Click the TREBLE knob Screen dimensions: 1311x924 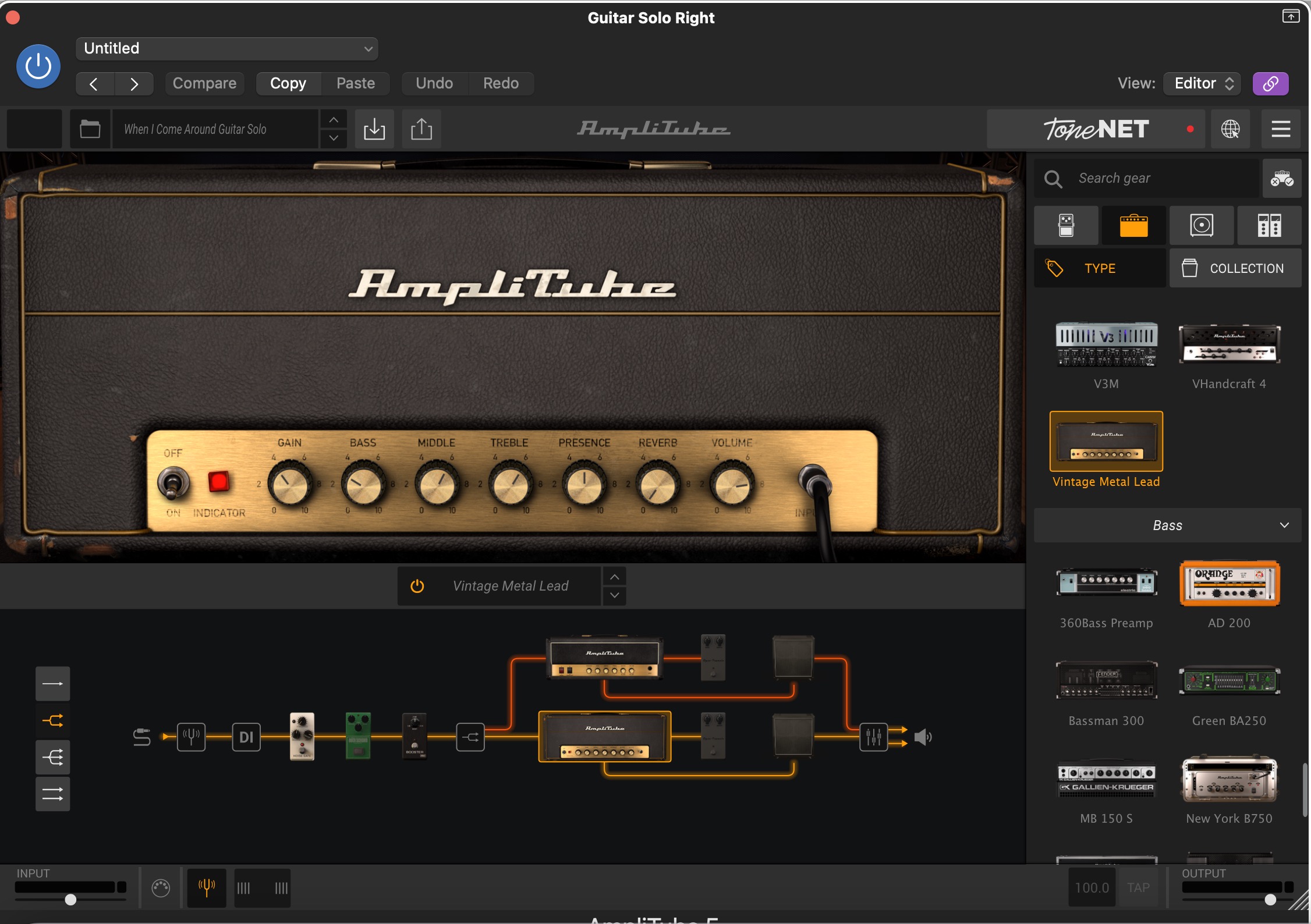(x=511, y=484)
